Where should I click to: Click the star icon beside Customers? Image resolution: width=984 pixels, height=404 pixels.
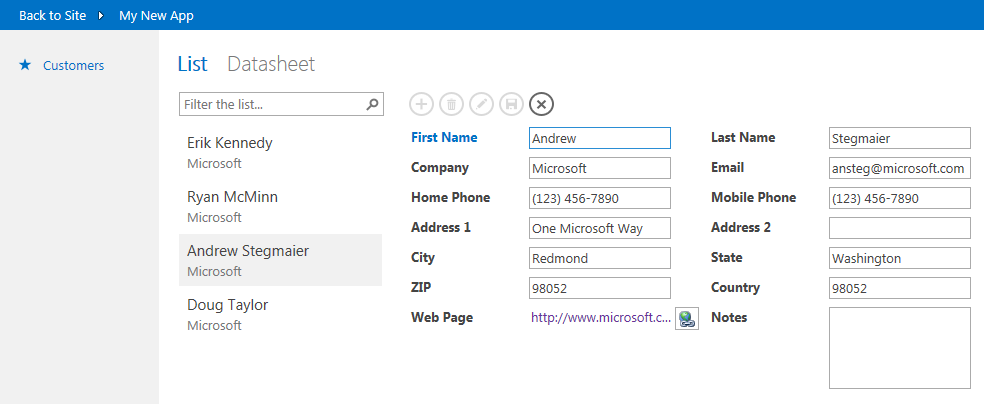25,66
